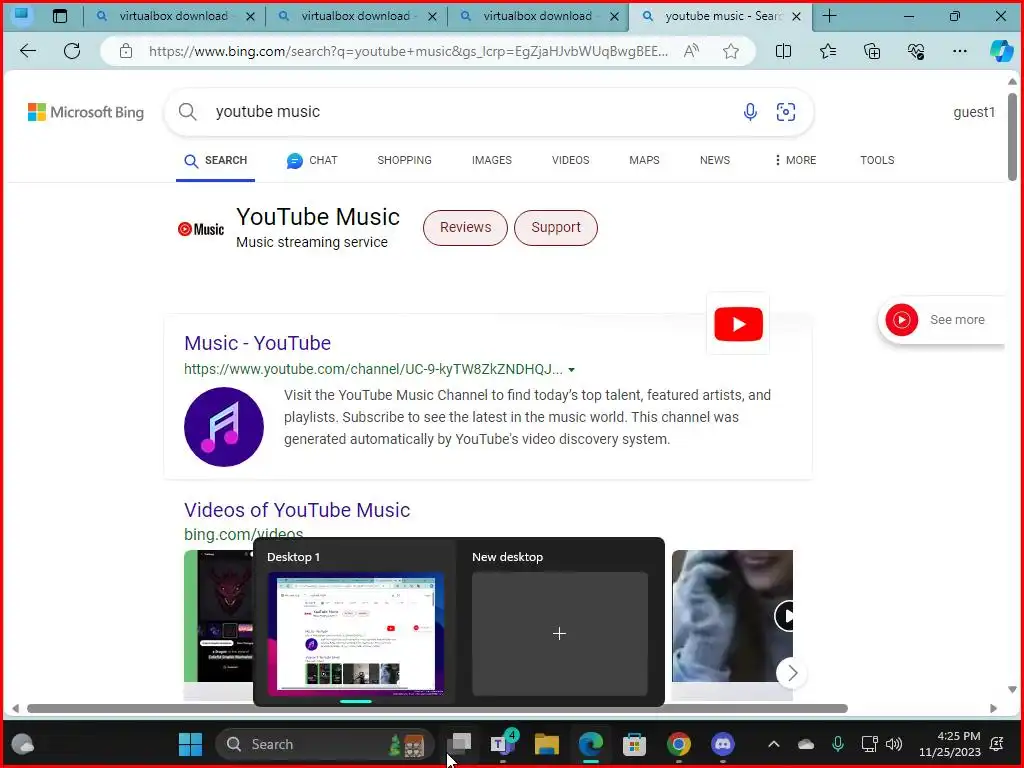
Task: Show hidden system tray icons chevron
Action: coord(773,744)
